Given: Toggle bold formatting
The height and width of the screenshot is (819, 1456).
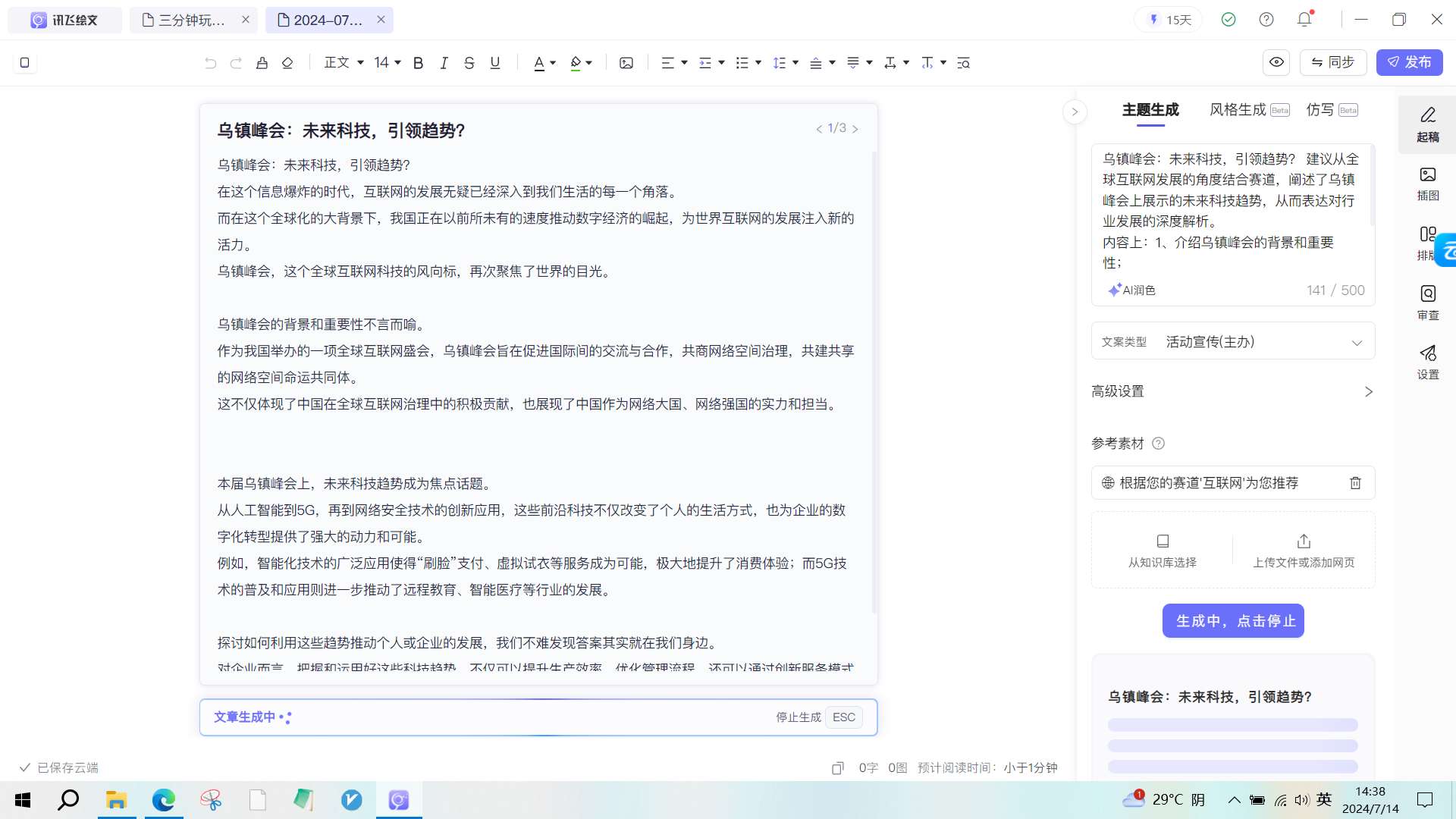Looking at the screenshot, I should coord(418,63).
